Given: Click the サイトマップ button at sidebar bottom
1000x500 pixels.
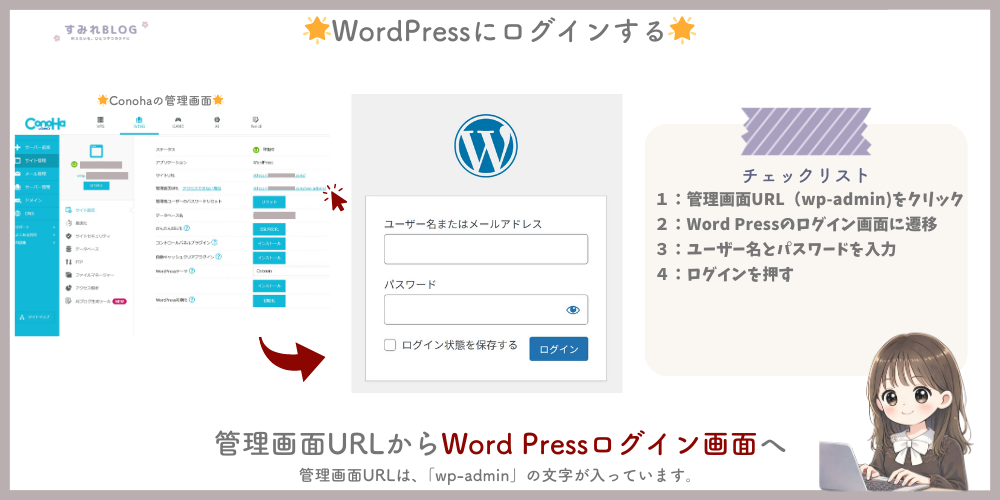Looking at the screenshot, I should click(x=35, y=317).
